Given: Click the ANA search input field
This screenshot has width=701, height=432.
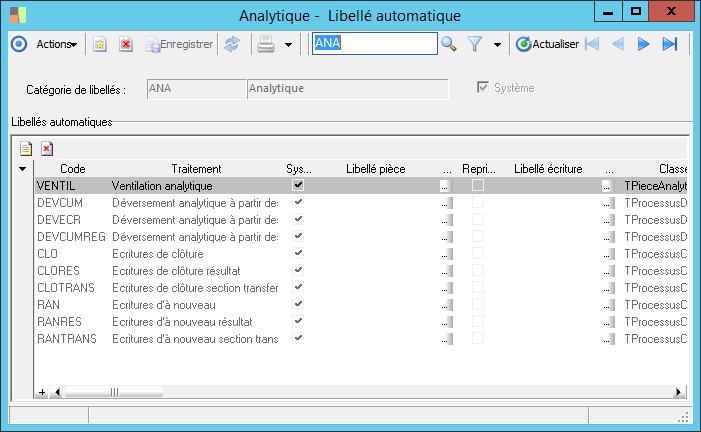Looking at the screenshot, I should 375,43.
